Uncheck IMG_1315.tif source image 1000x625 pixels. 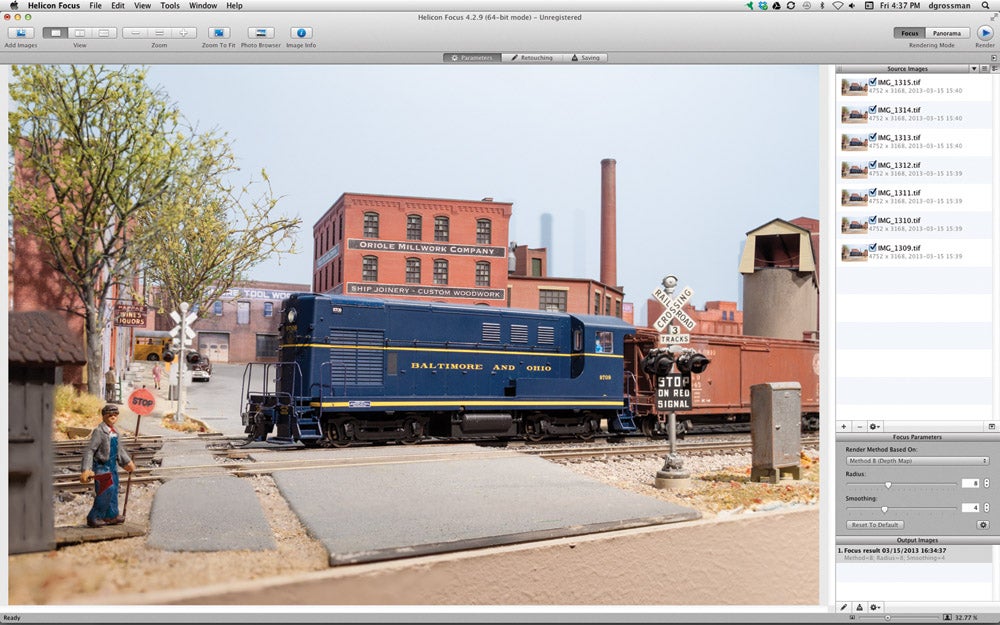[x=872, y=82]
